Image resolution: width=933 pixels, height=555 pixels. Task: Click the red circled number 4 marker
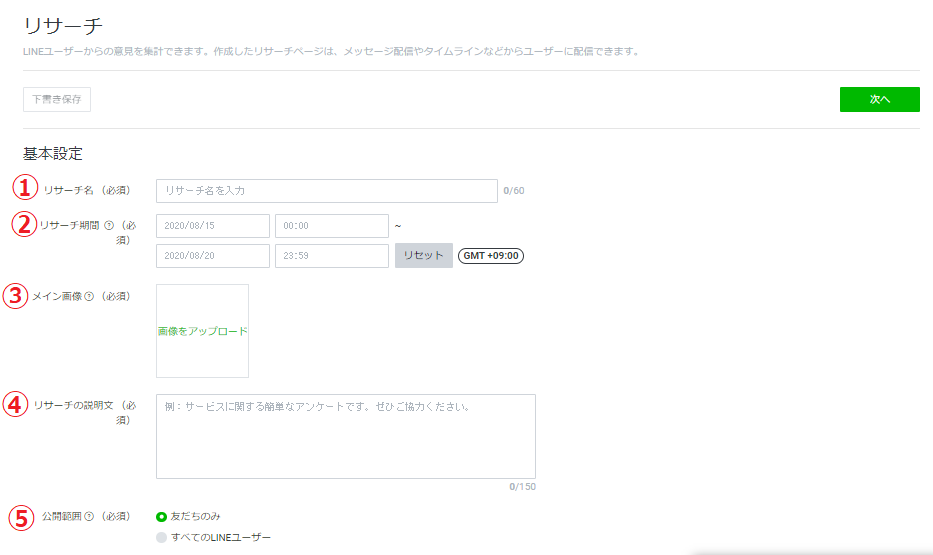(x=16, y=405)
